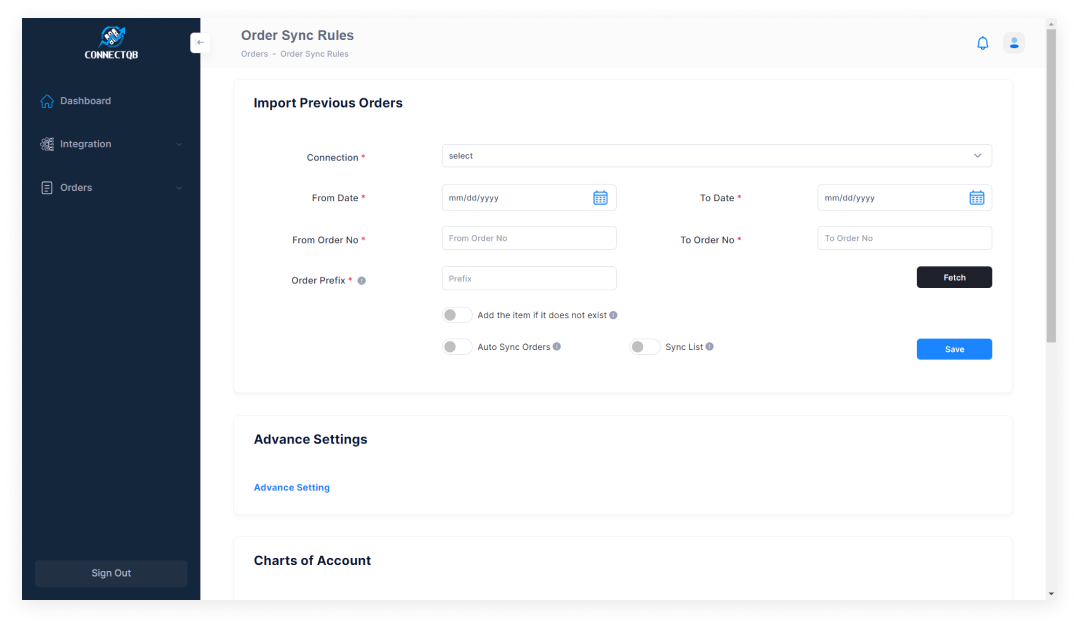Image resolution: width=1079 pixels, height=626 pixels.
Task: Click the vertical page scrollbar thumb
Action: coord(1051,186)
